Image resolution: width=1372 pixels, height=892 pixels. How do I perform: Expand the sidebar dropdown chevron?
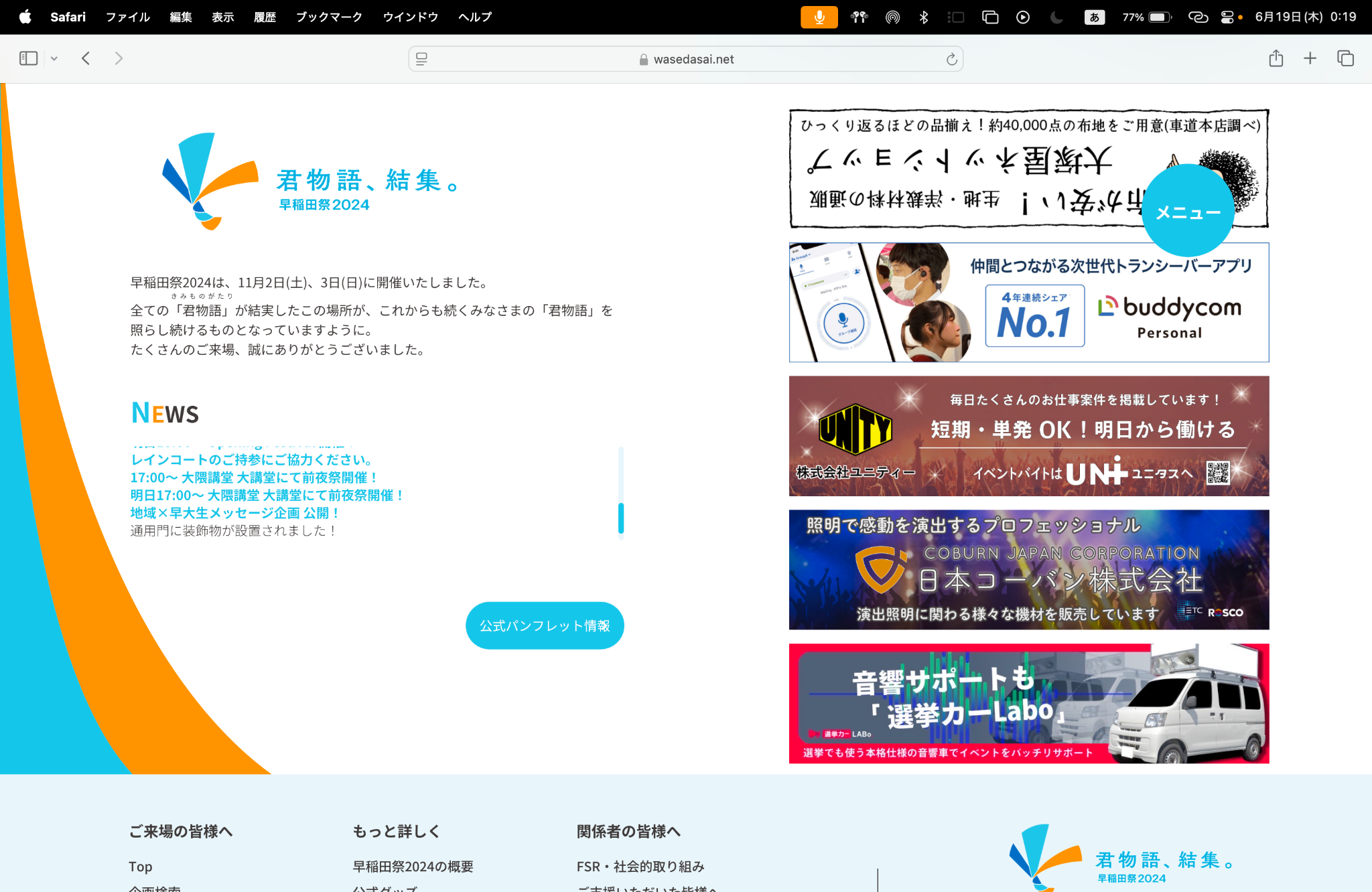tap(54, 59)
